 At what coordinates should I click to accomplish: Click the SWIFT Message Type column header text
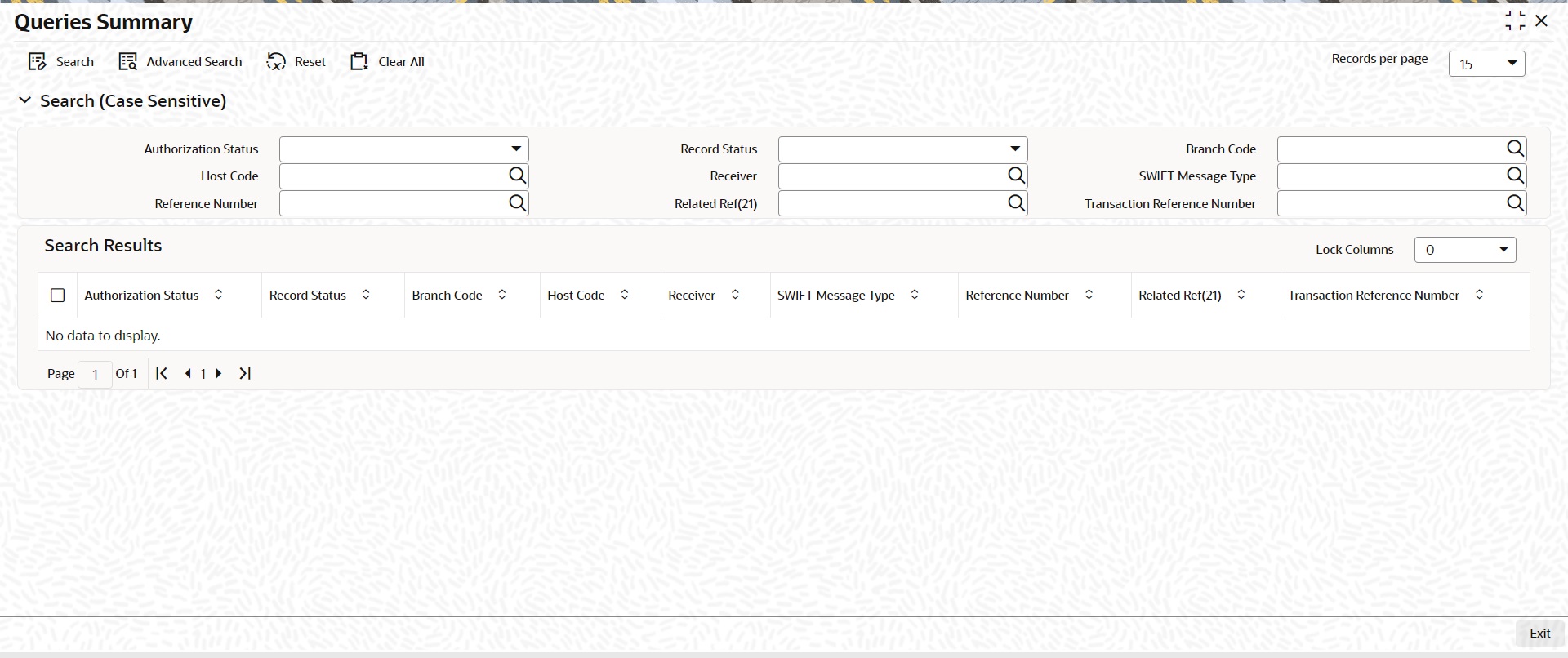point(836,296)
